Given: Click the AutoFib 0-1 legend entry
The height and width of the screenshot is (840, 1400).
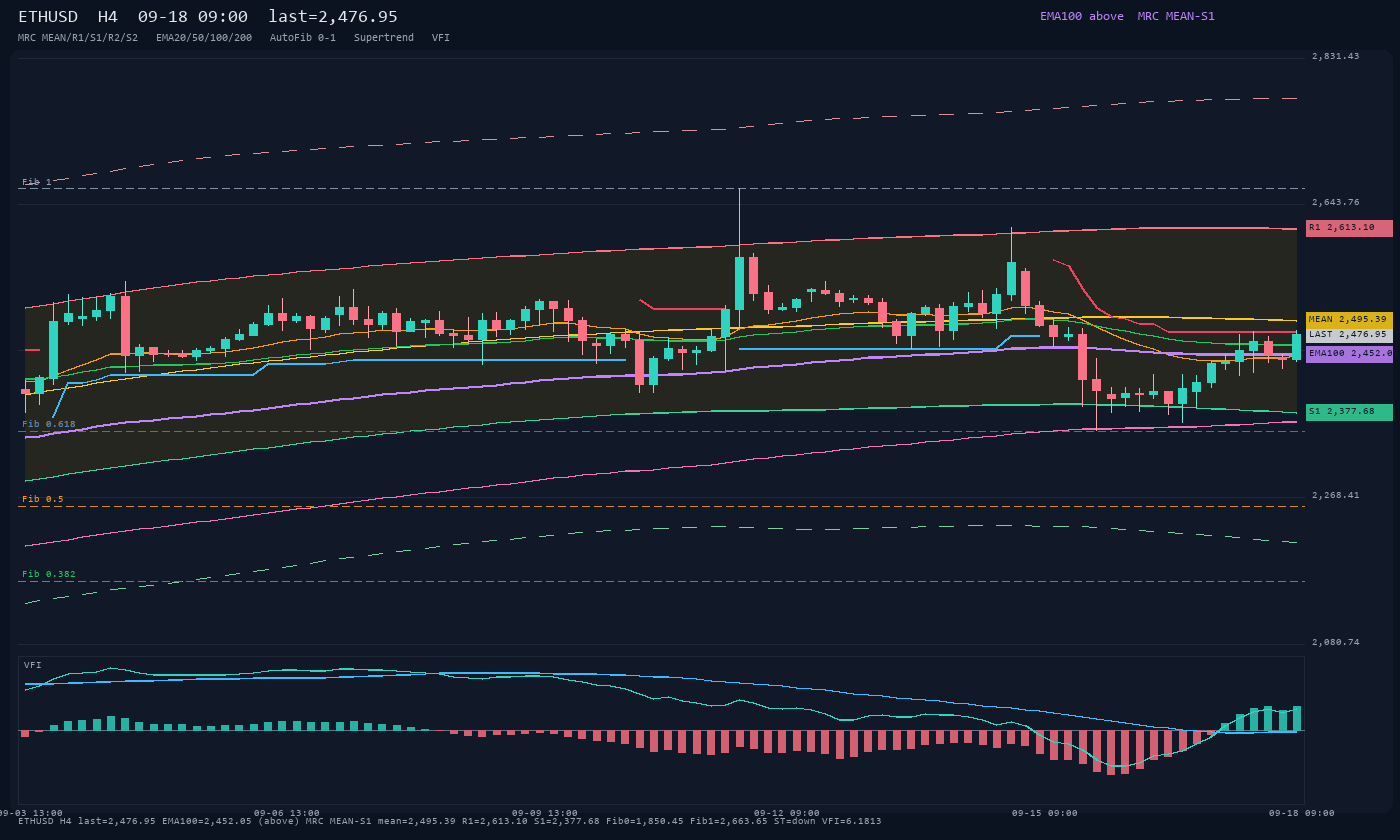Looking at the screenshot, I should click(303, 38).
